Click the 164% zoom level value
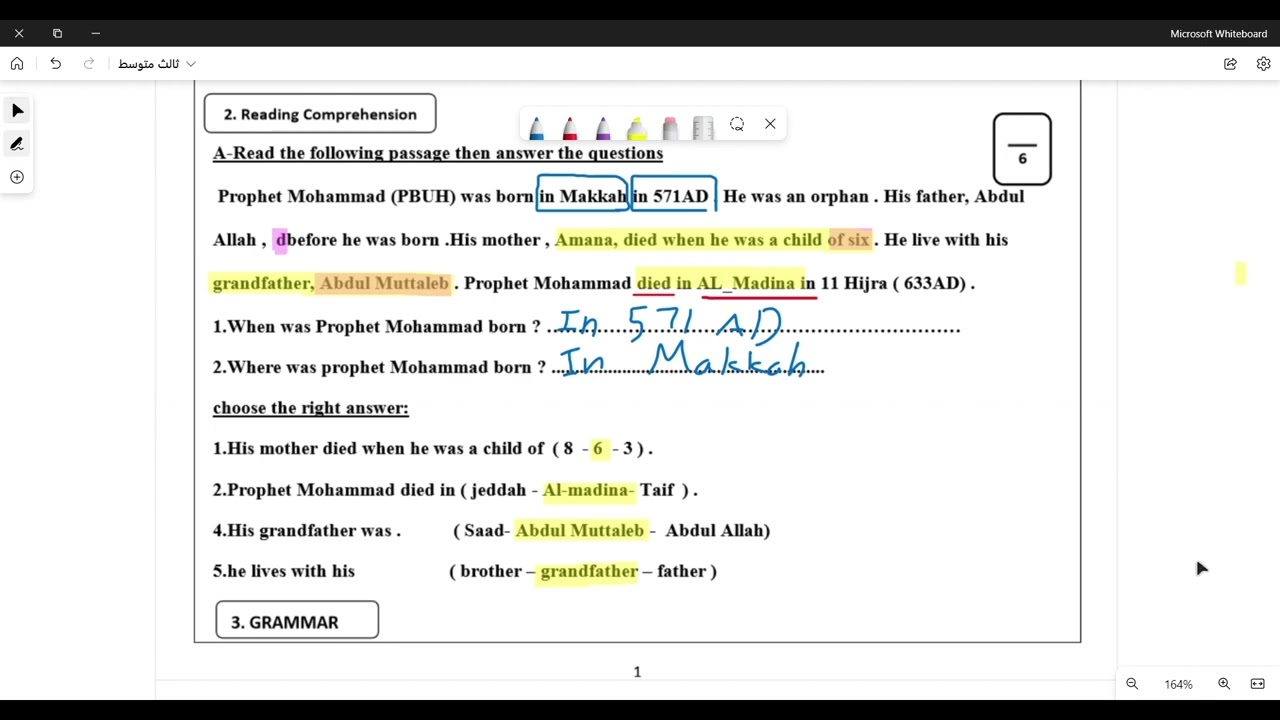Image resolution: width=1280 pixels, height=720 pixels. pyautogui.click(x=1178, y=685)
